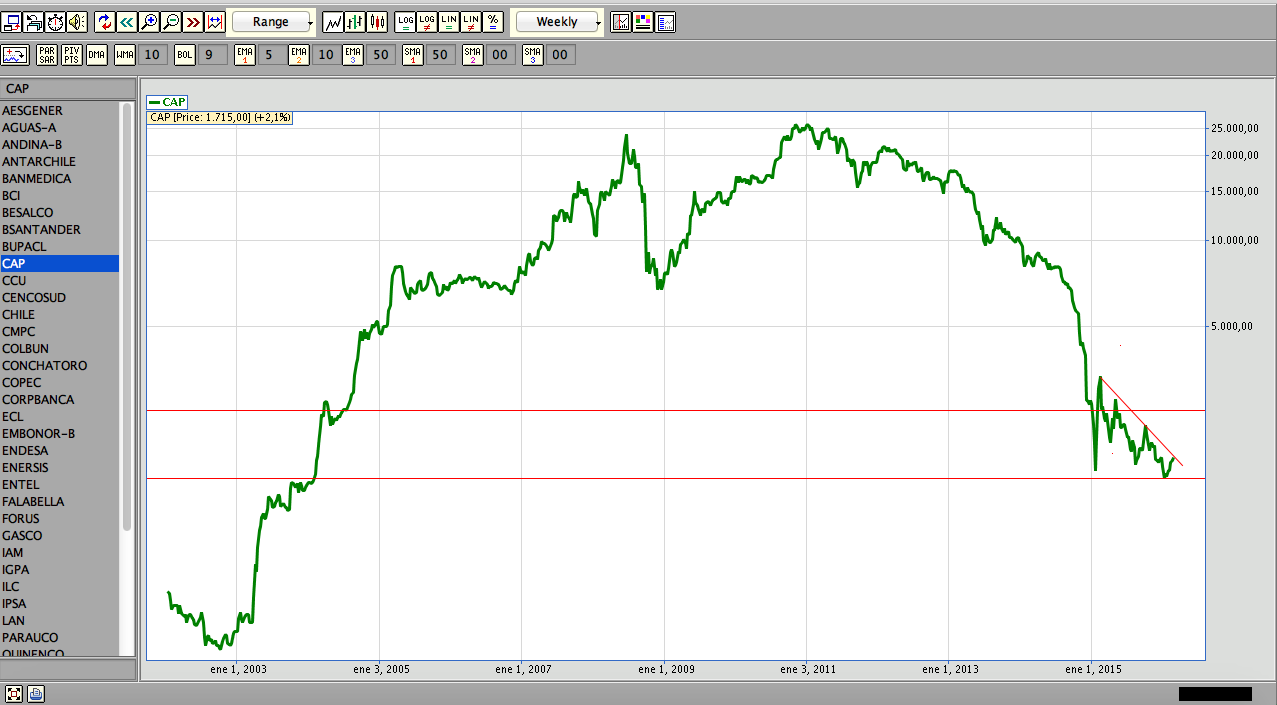Toggle the speaker sound icon

click(78, 21)
